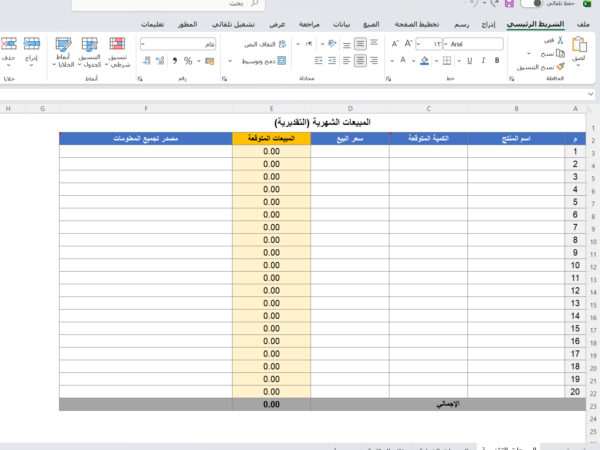
Task: Click the Bottom Align icon
Action: point(347,45)
